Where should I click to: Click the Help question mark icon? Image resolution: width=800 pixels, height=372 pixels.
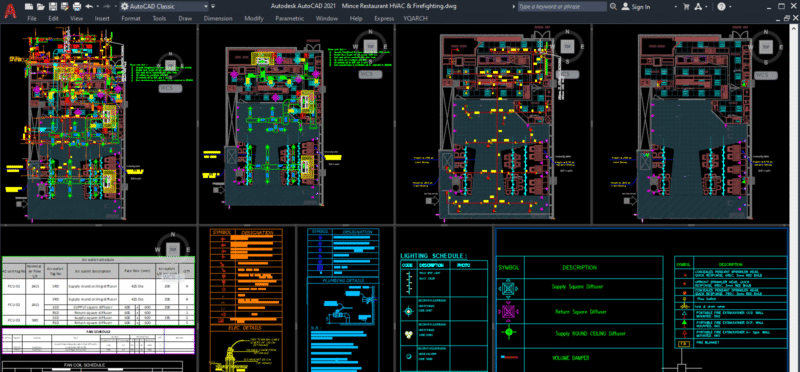(721, 7)
